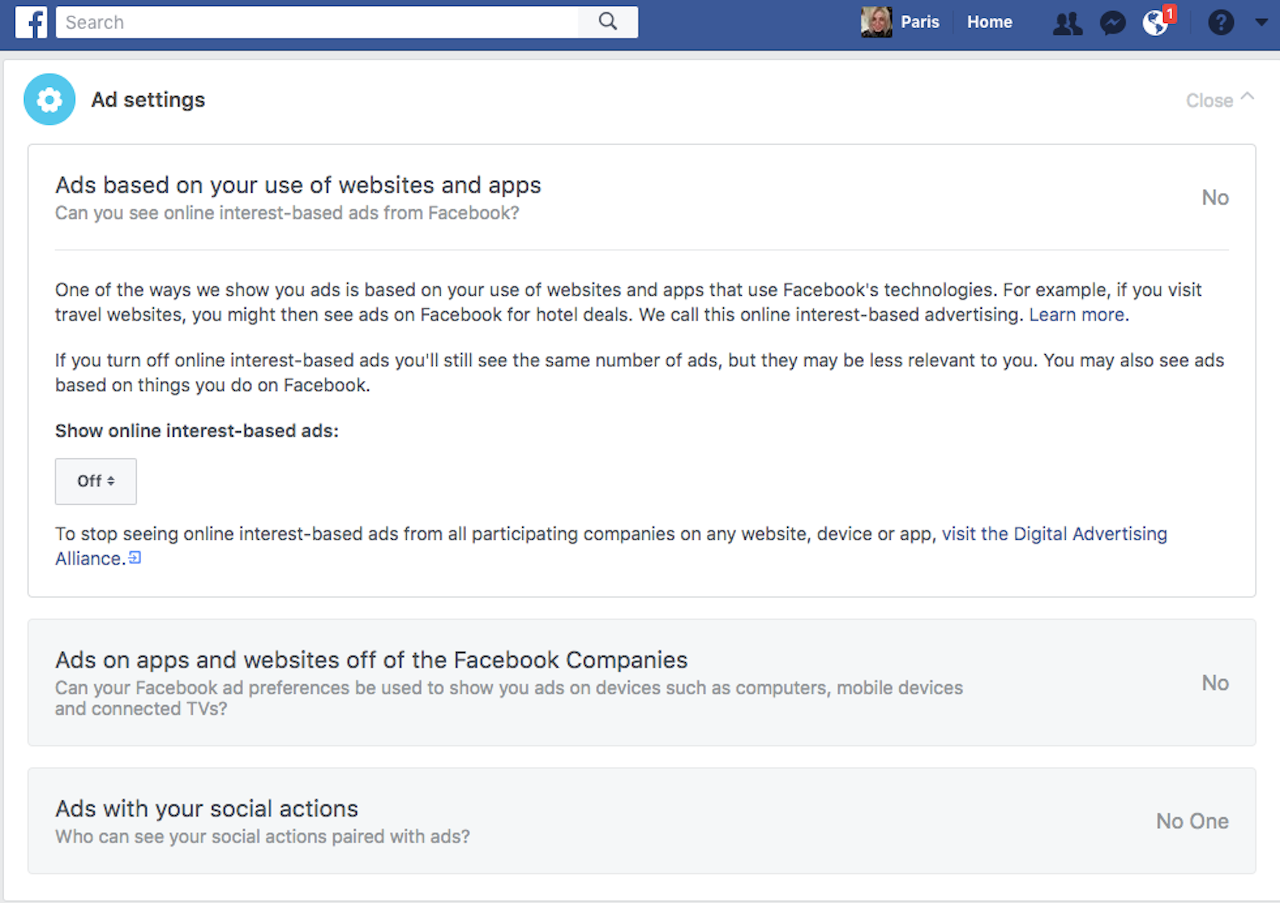This screenshot has height=903, width=1280.
Task: Open the account menu dropdown arrow
Action: (x=1256, y=22)
